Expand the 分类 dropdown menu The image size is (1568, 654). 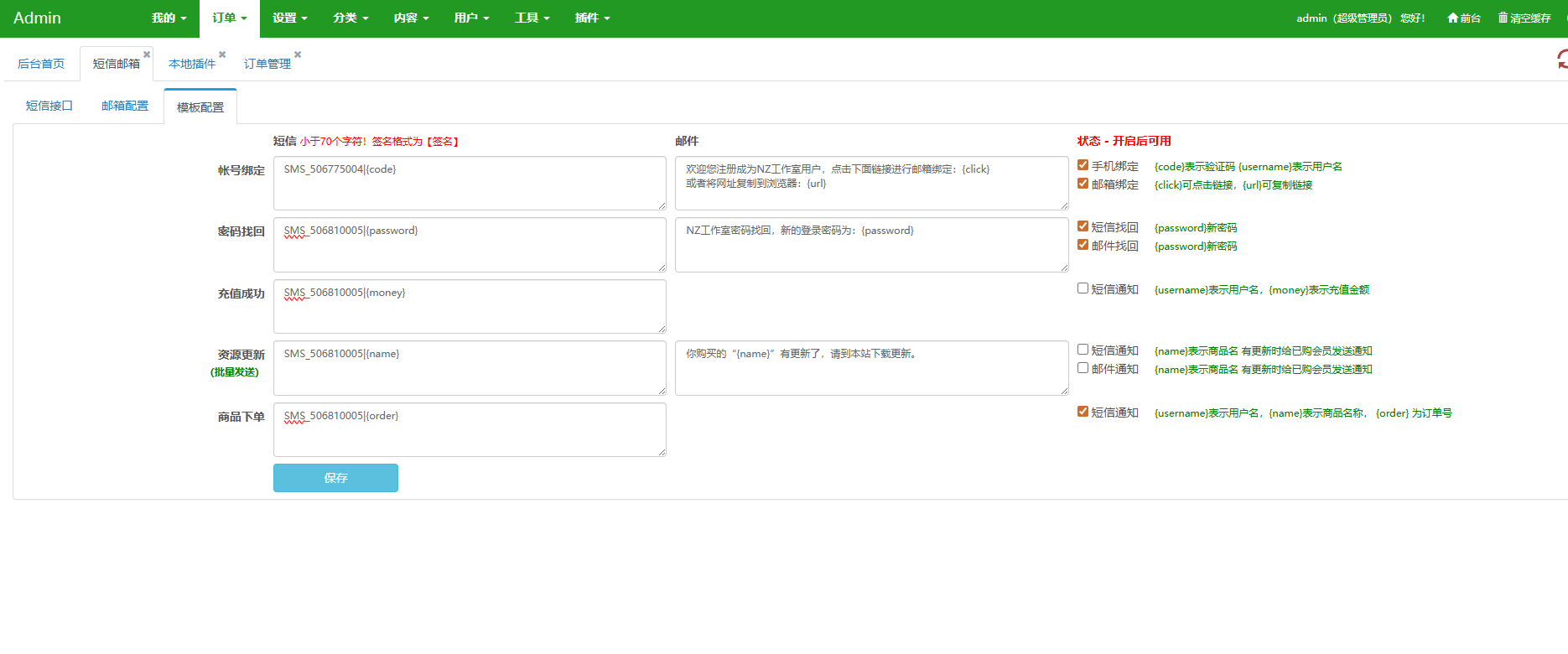click(350, 18)
